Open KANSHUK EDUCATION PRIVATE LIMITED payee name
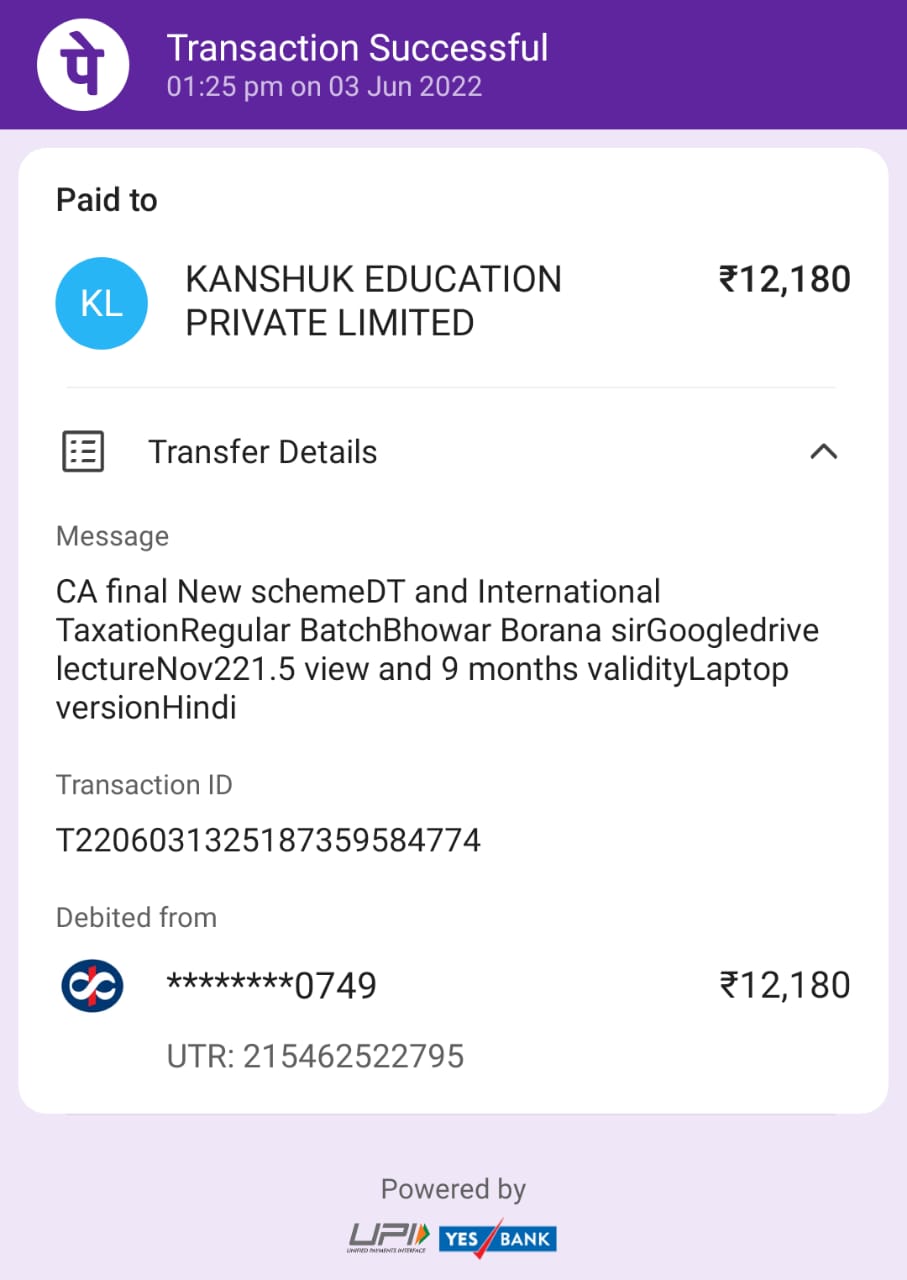The width and height of the screenshot is (907, 1280). (373, 301)
